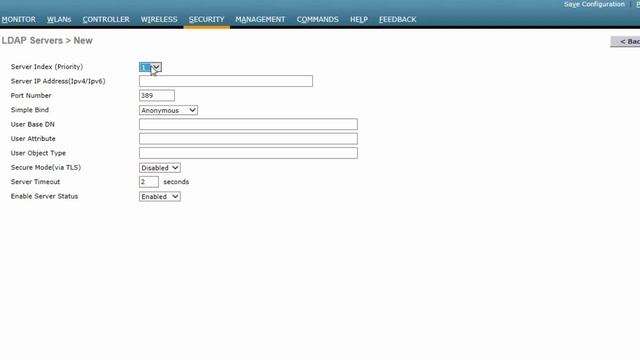Open the MANAGEMENT menu
Viewport: 640px width, 360px height.
260,19
